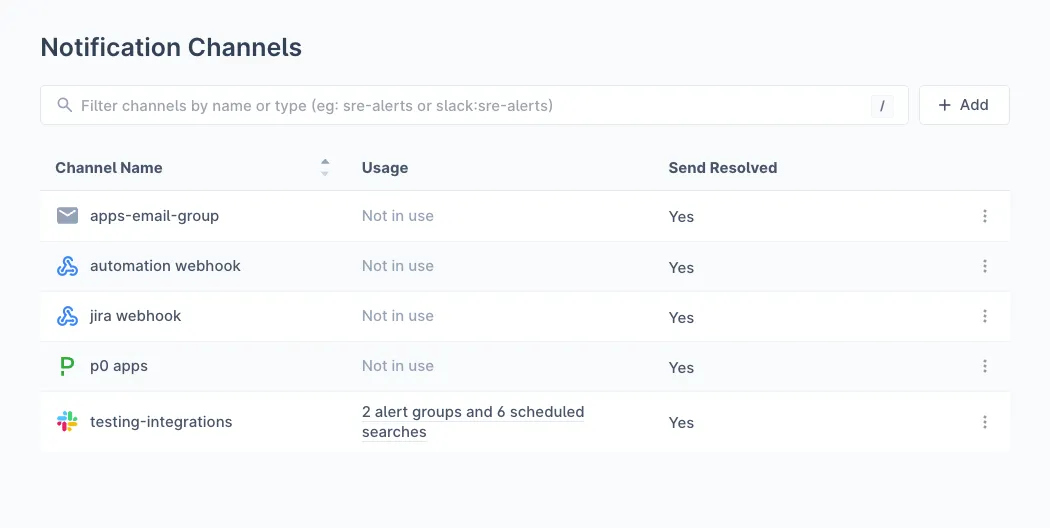Select the apps-email-group channel name
Image resolution: width=1050 pixels, height=528 pixels.
pyautogui.click(x=154, y=216)
